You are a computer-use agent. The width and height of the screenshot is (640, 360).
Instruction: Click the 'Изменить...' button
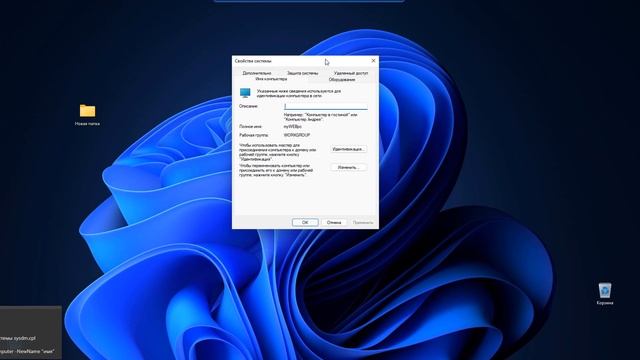348,167
